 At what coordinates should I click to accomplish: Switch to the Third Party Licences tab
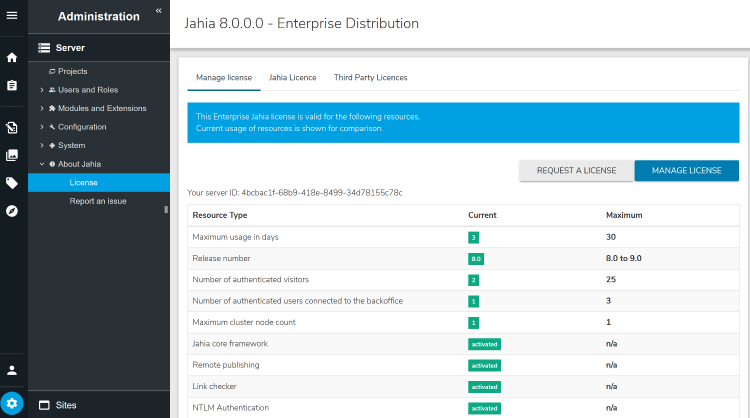[370, 77]
